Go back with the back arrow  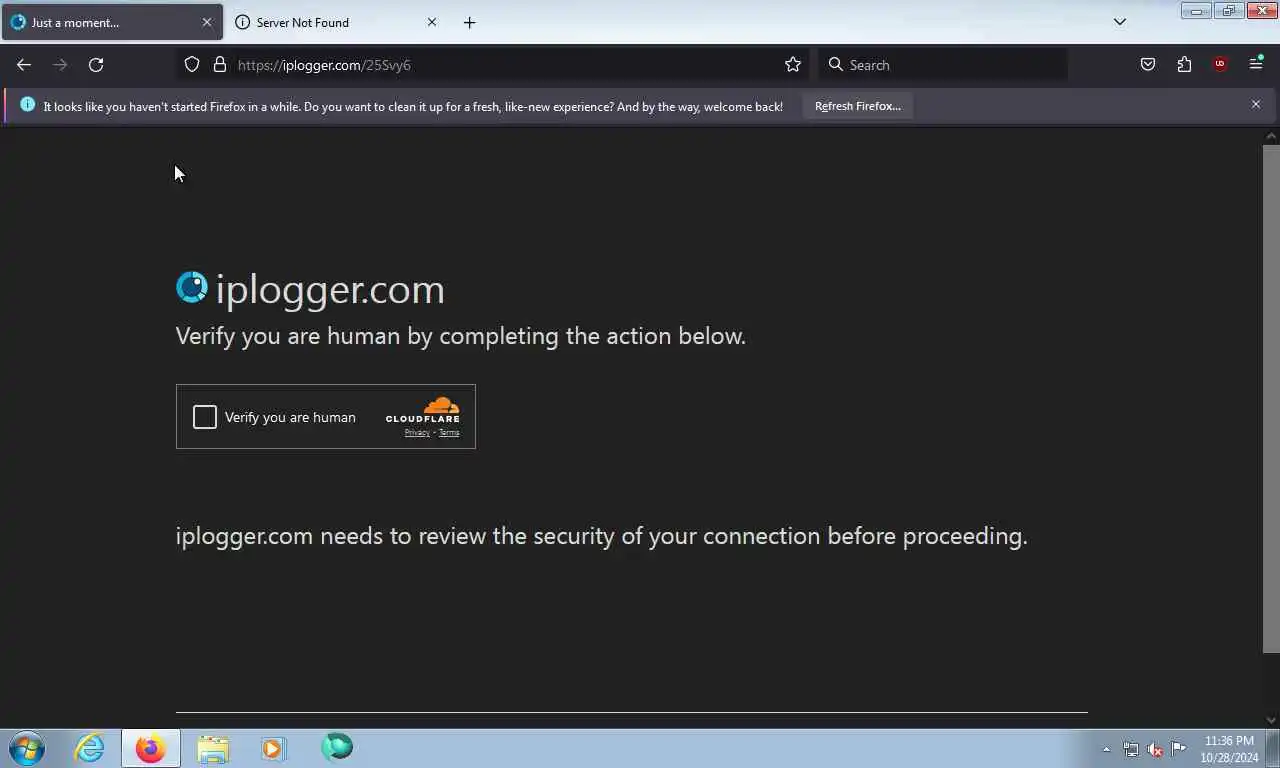[24, 65]
